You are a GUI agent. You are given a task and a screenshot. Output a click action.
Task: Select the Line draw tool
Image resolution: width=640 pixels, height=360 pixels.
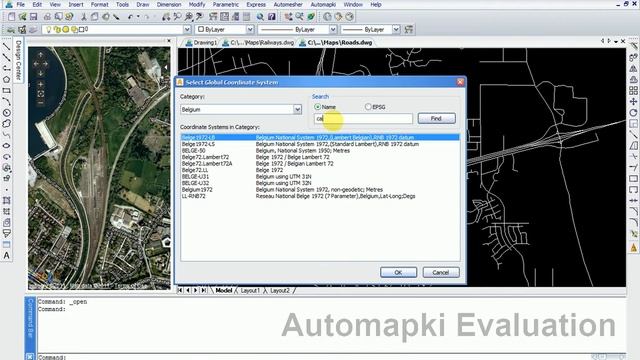tap(7, 47)
